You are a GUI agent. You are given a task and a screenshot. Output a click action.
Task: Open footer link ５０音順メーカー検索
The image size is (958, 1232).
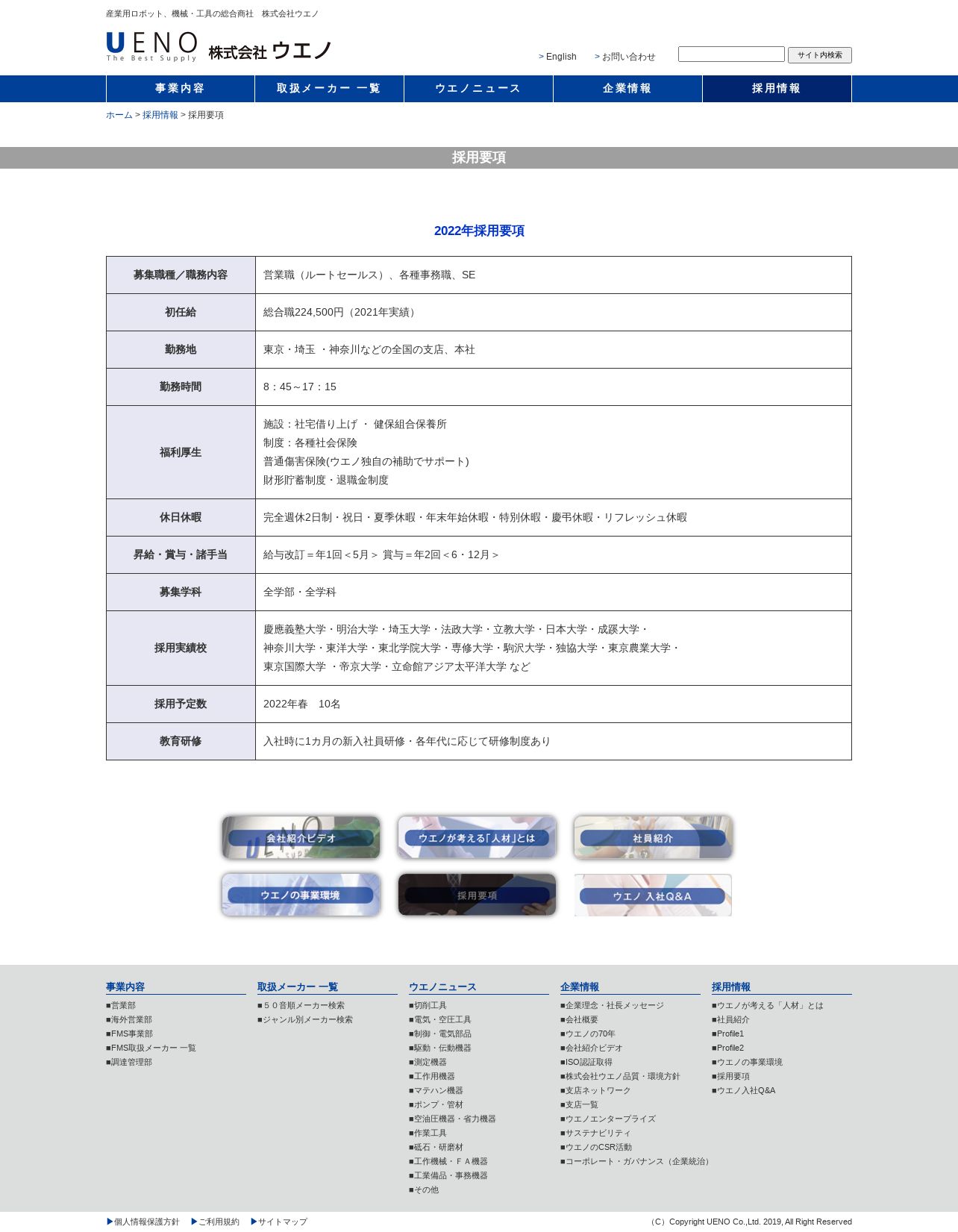tap(301, 1006)
